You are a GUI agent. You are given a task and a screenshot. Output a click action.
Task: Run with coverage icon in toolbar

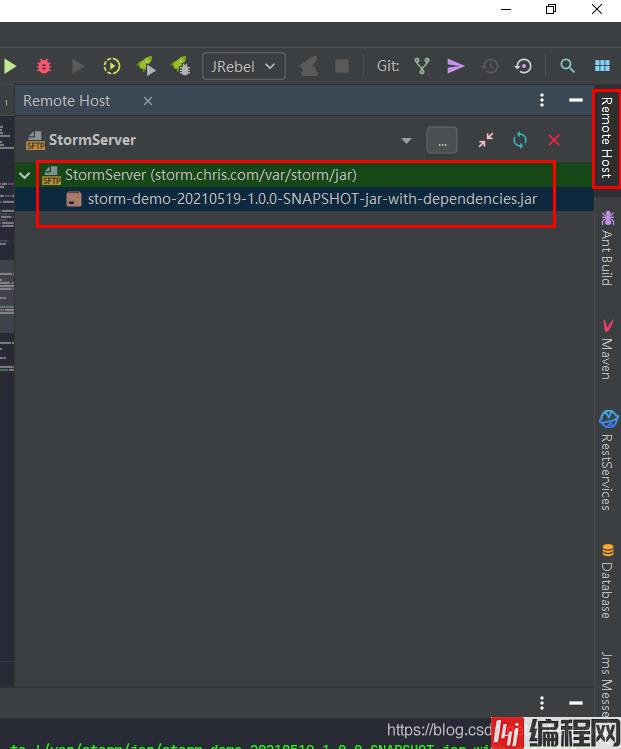coord(112,66)
